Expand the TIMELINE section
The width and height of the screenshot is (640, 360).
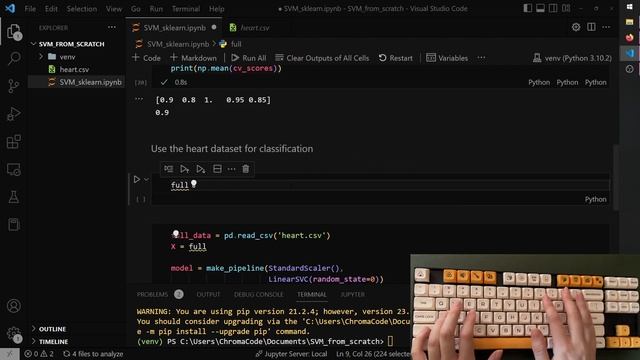pos(53,342)
